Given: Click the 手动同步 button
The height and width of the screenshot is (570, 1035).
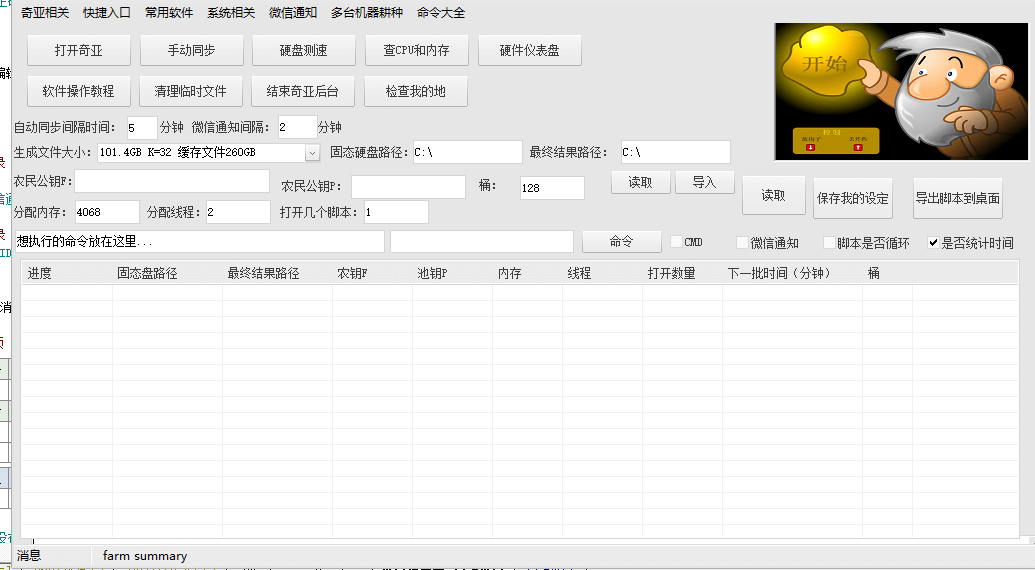Looking at the screenshot, I should [191, 50].
